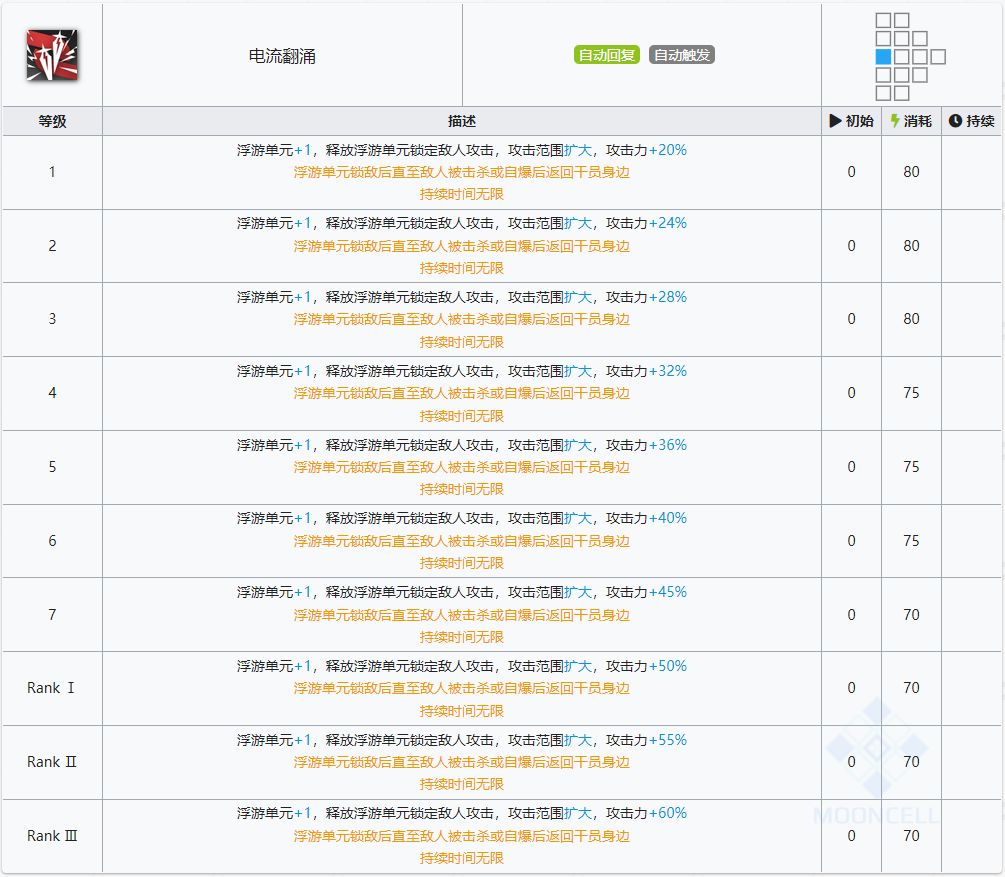
Task: Click the initial value 0 in level 2 row
Action: point(851,246)
